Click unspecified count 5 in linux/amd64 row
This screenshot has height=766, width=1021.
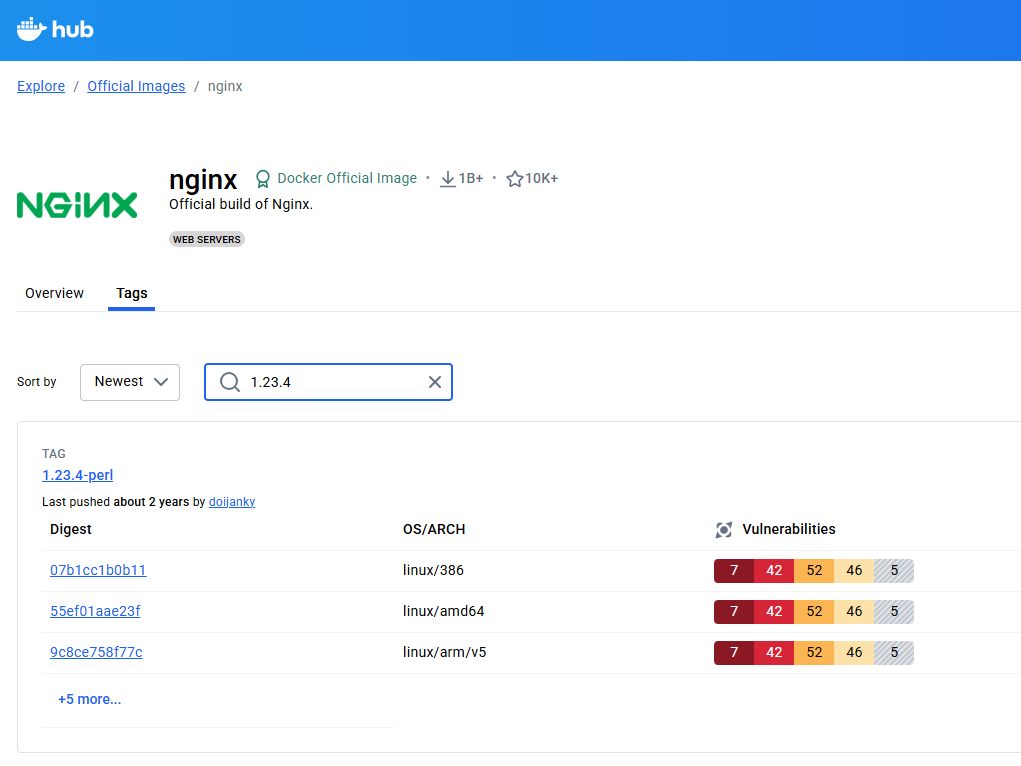coord(894,612)
